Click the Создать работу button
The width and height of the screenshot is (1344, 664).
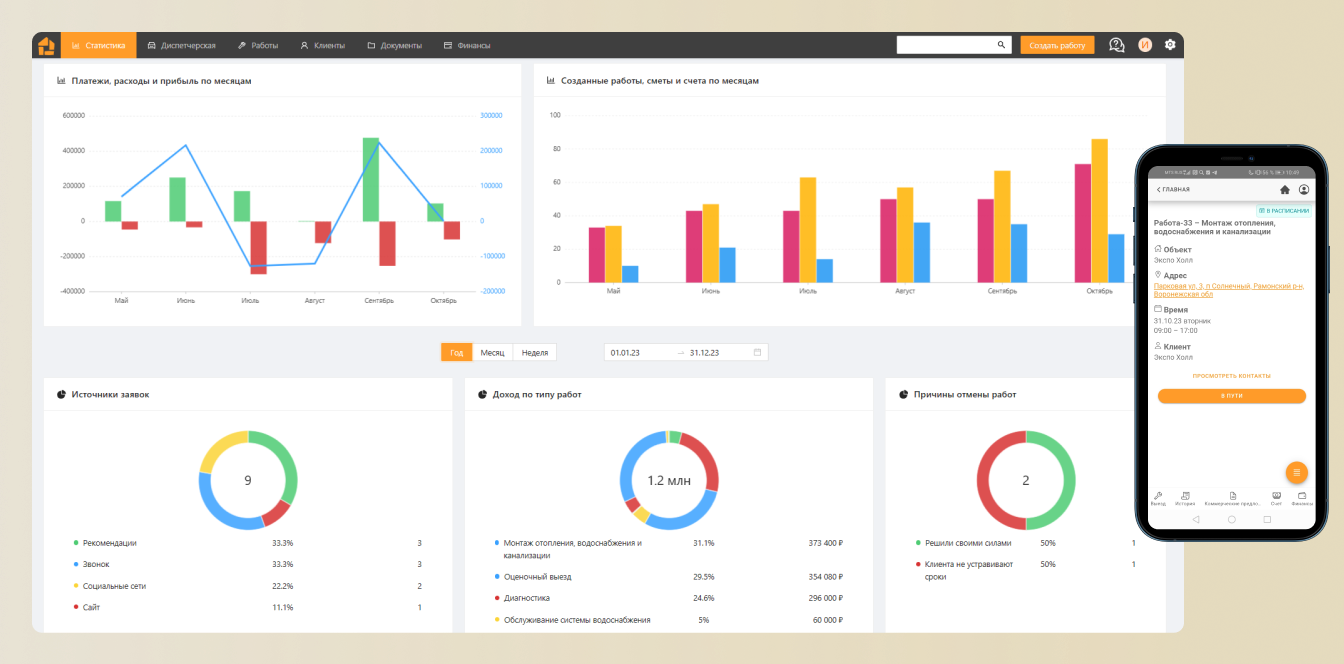pyautogui.click(x=1057, y=45)
